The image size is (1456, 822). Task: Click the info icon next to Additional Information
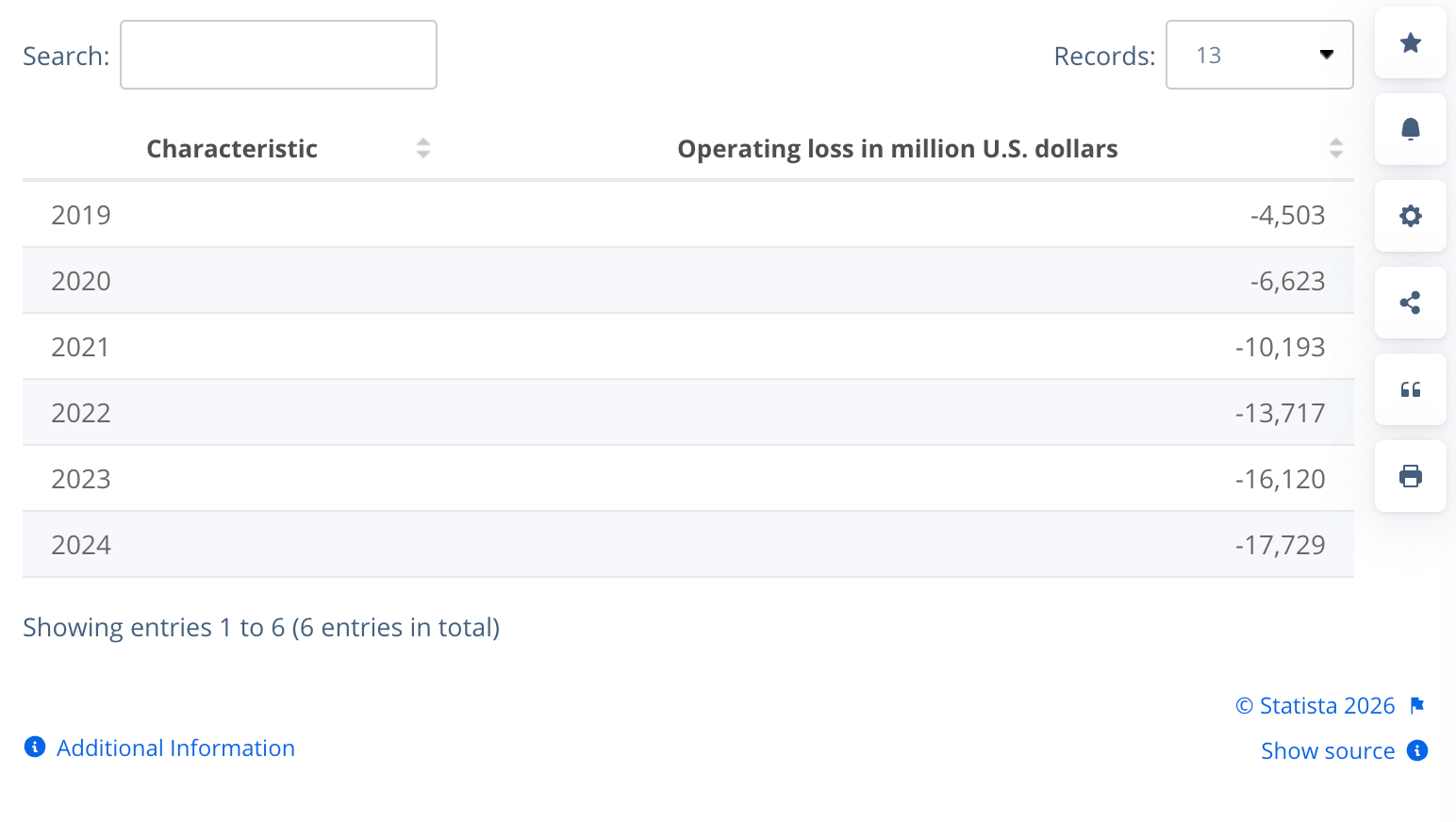tap(35, 747)
